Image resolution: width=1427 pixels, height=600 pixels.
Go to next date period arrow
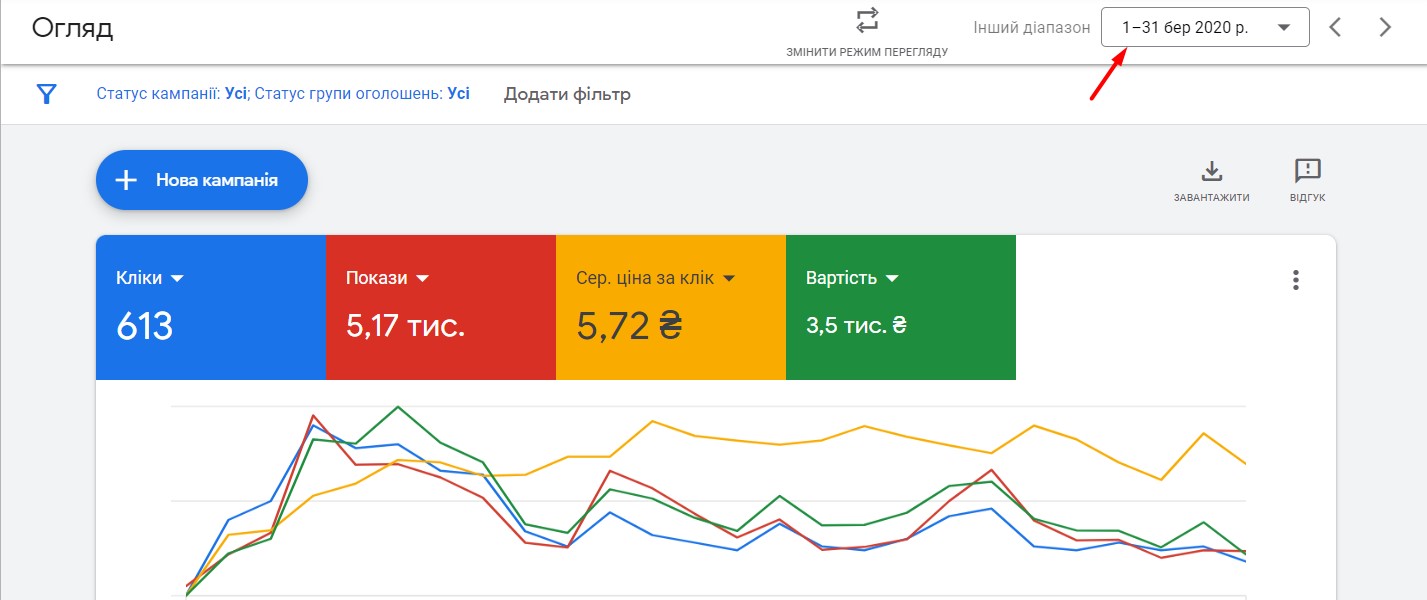[x=1385, y=28]
